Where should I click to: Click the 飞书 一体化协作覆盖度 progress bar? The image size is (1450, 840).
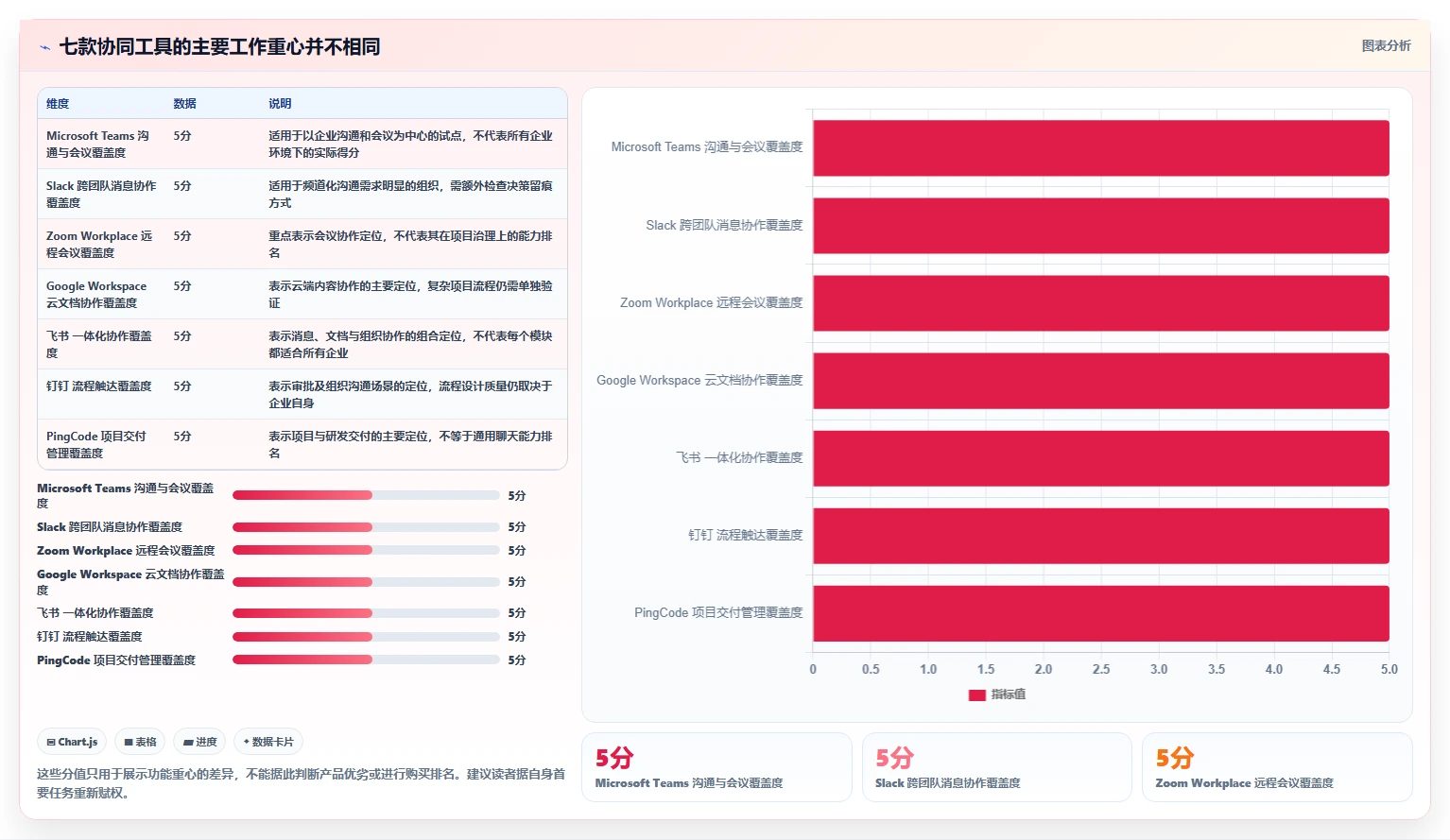tap(366, 612)
